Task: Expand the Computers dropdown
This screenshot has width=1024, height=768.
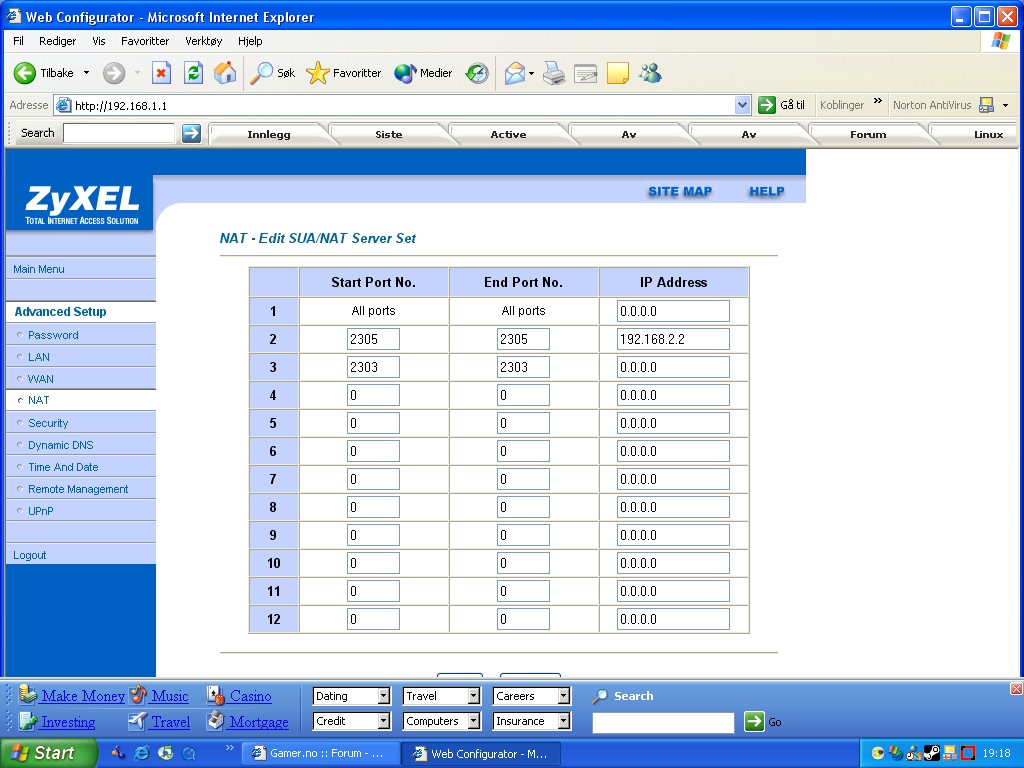Action: click(472, 721)
